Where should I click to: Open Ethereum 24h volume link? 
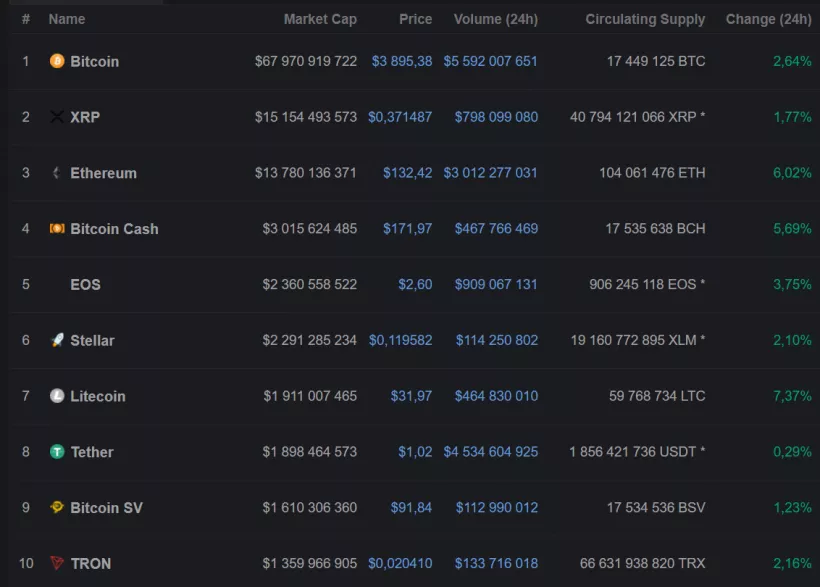[x=490, y=173]
